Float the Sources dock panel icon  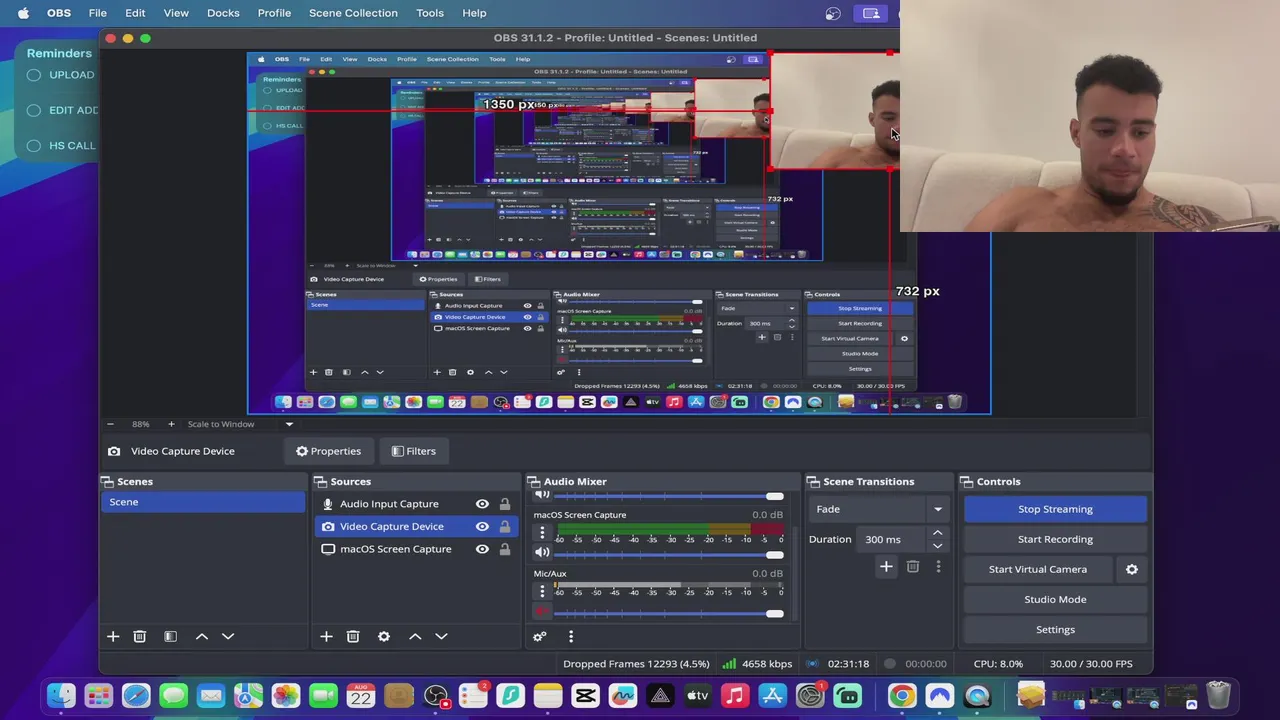coord(321,481)
